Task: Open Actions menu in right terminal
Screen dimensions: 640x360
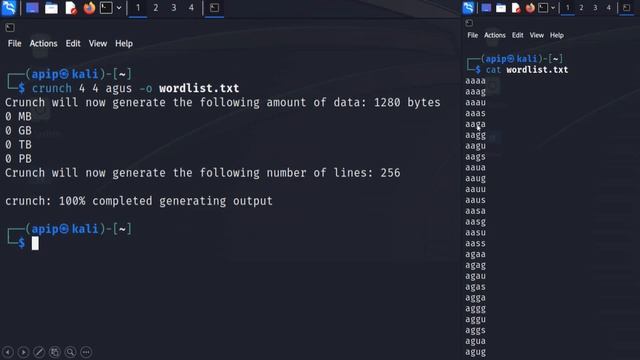Action: (x=495, y=35)
